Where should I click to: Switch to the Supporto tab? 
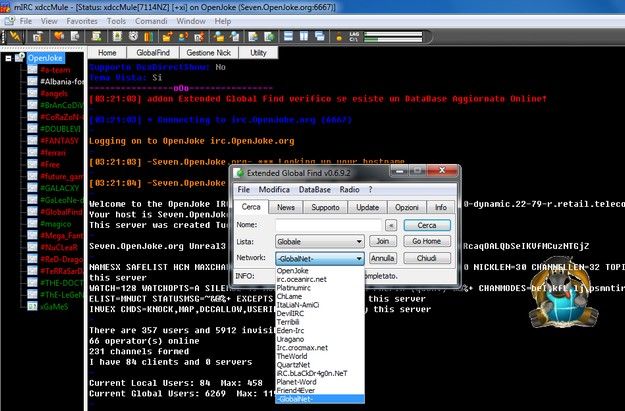click(x=324, y=207)
